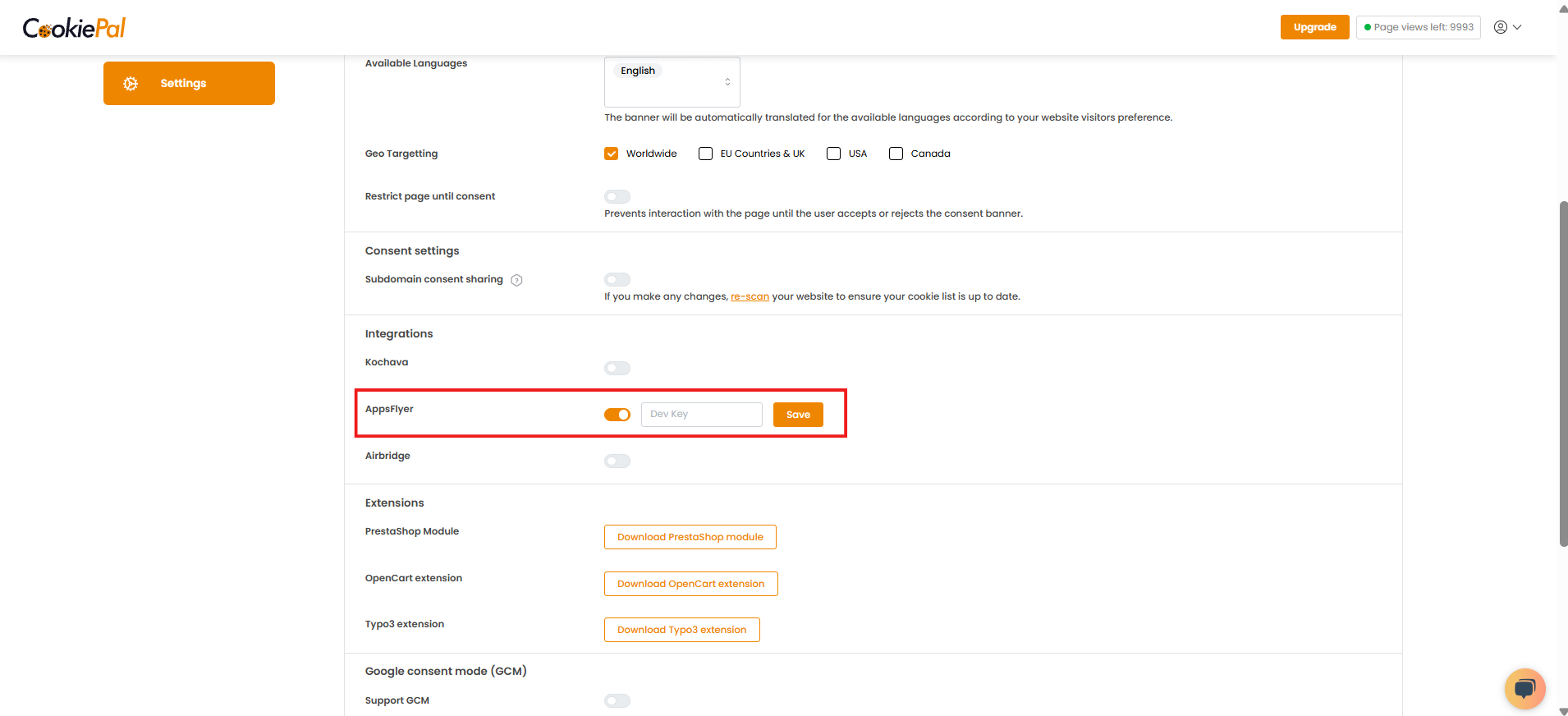This screenshot has height=716, width=1568.
Task: Download the PrestaShop module
Action: [x=690, y=537]
